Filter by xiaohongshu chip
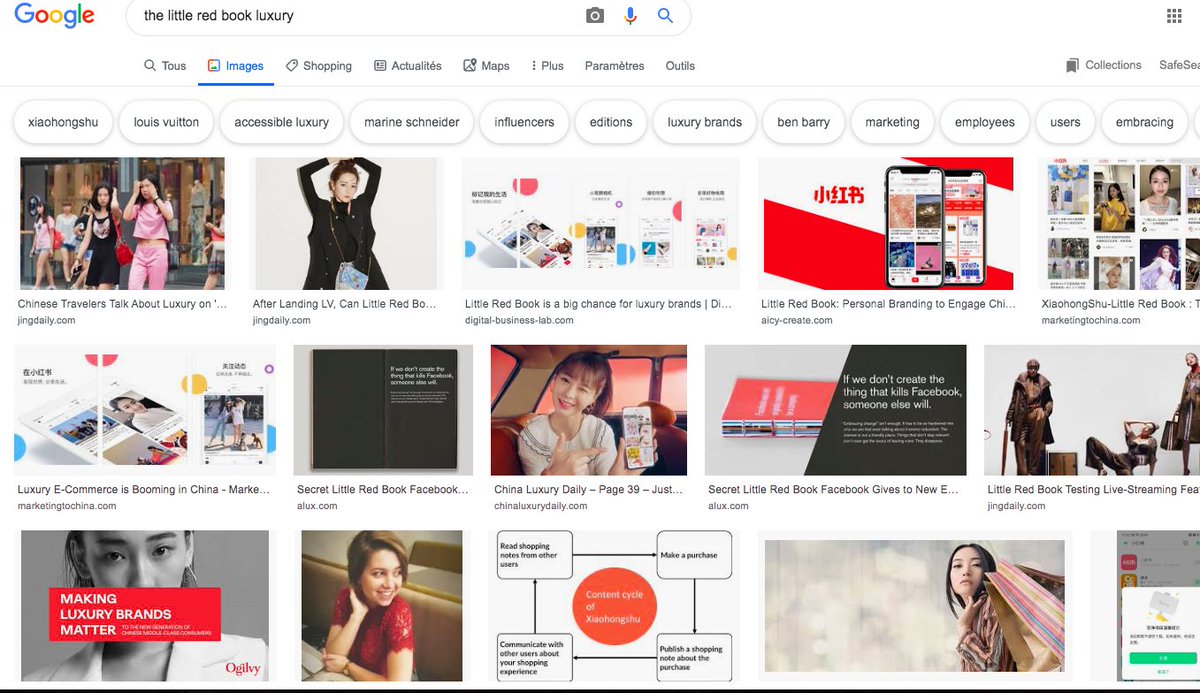The image size is (1200, 693). coord(63,122)
